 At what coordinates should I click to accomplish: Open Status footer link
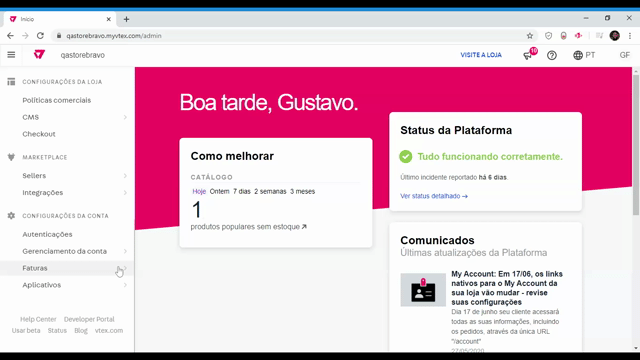(57, 331)
